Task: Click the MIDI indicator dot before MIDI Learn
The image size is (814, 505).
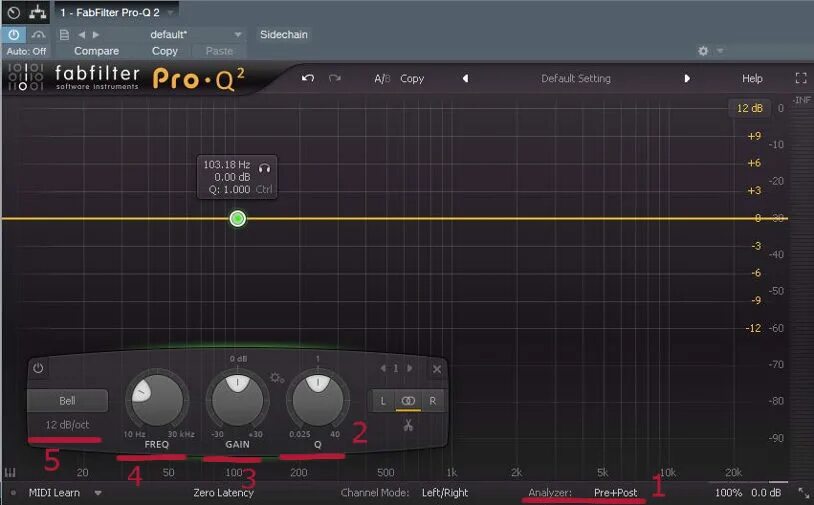Action: (13, 493)
